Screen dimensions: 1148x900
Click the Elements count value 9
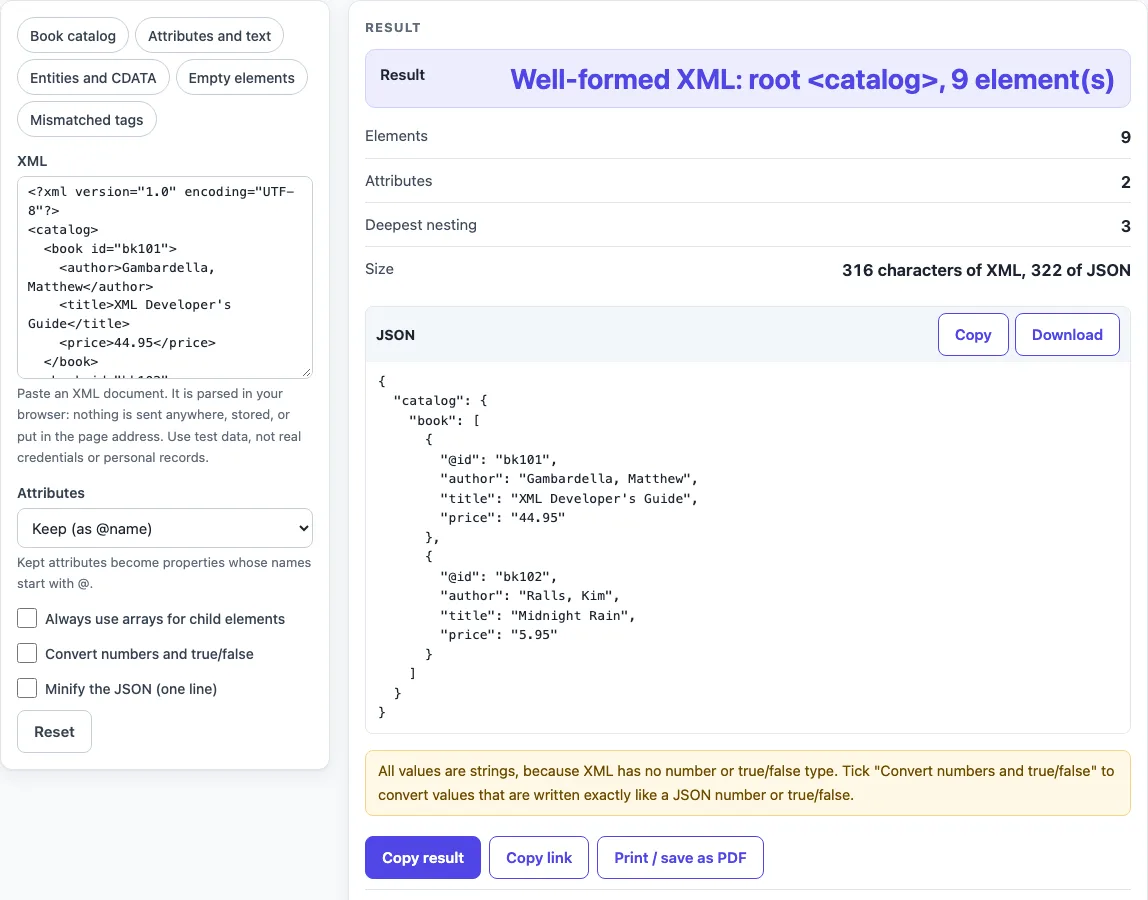coord(1125,137)
